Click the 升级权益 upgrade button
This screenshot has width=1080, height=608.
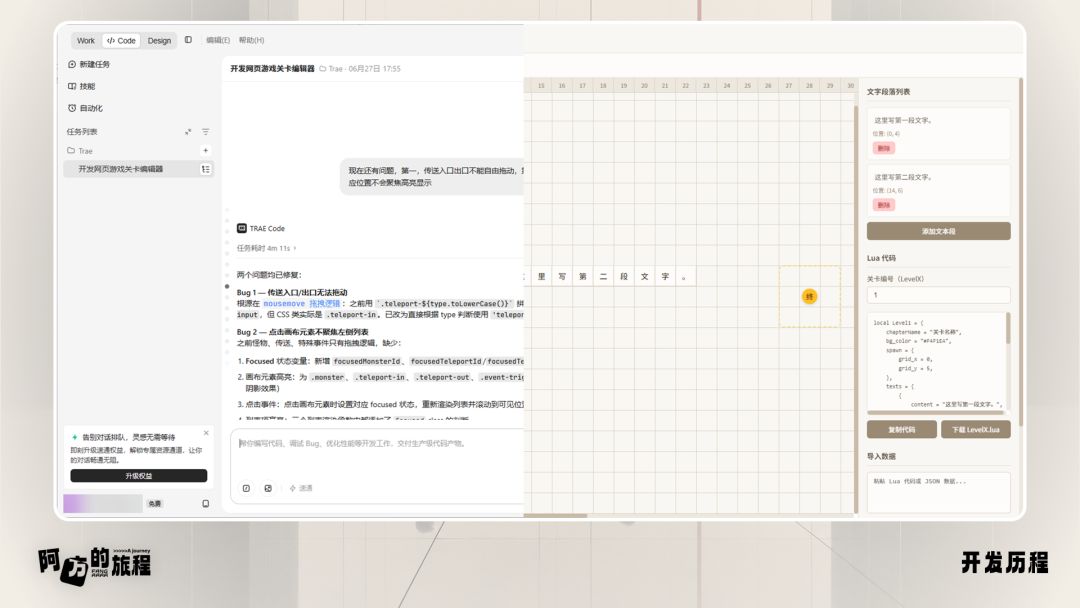138,476
